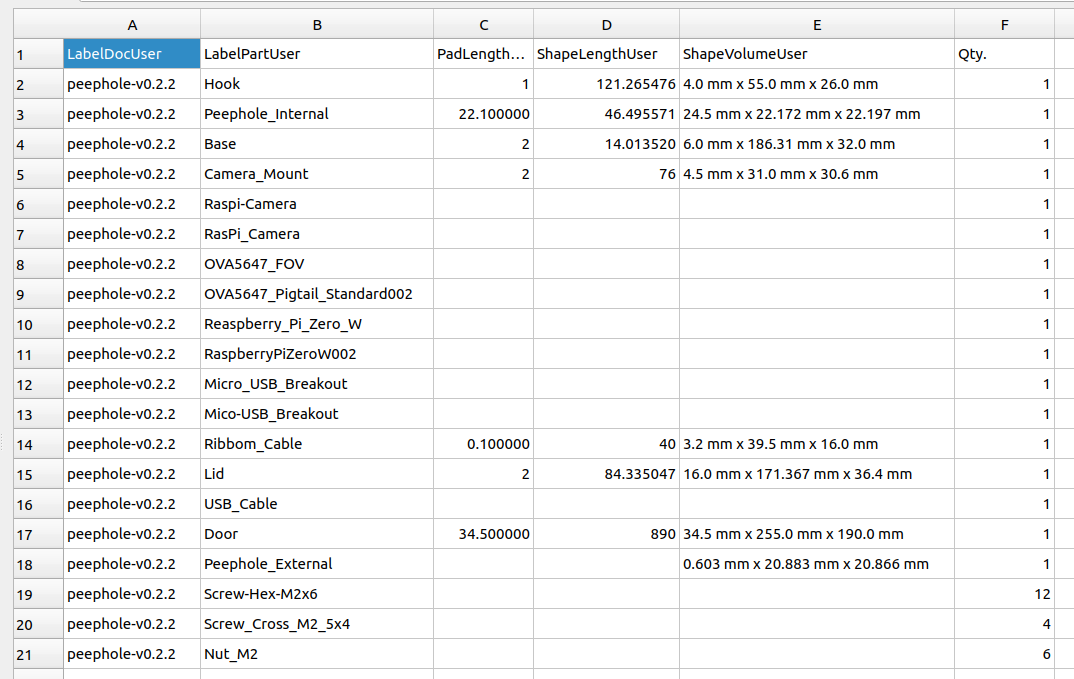Select column B header
Viewport: 1074px width, 679px height.
[x=317, y=25]
